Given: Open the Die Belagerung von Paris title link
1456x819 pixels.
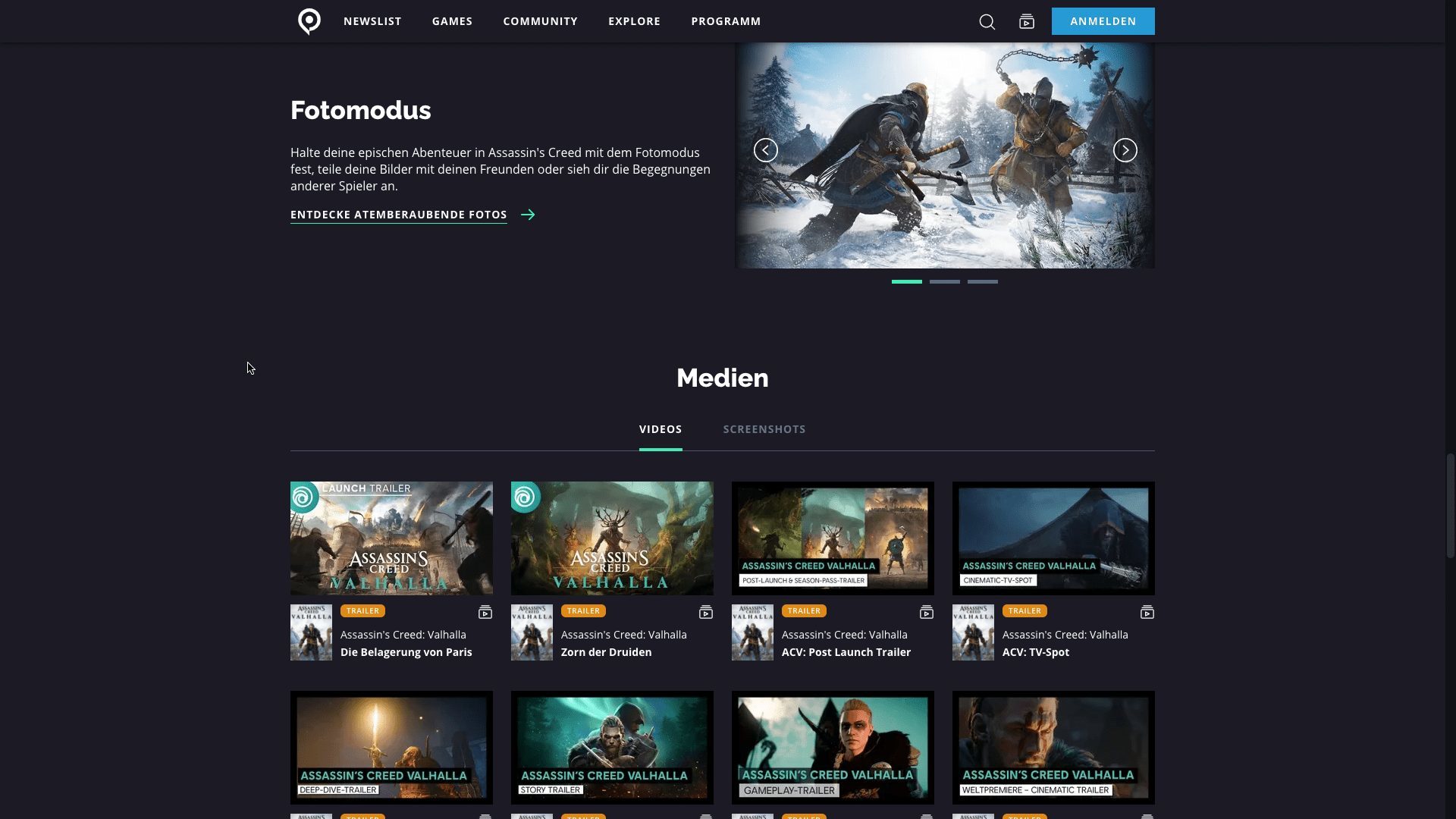Looking at the screenshot, I should [406, 652].
